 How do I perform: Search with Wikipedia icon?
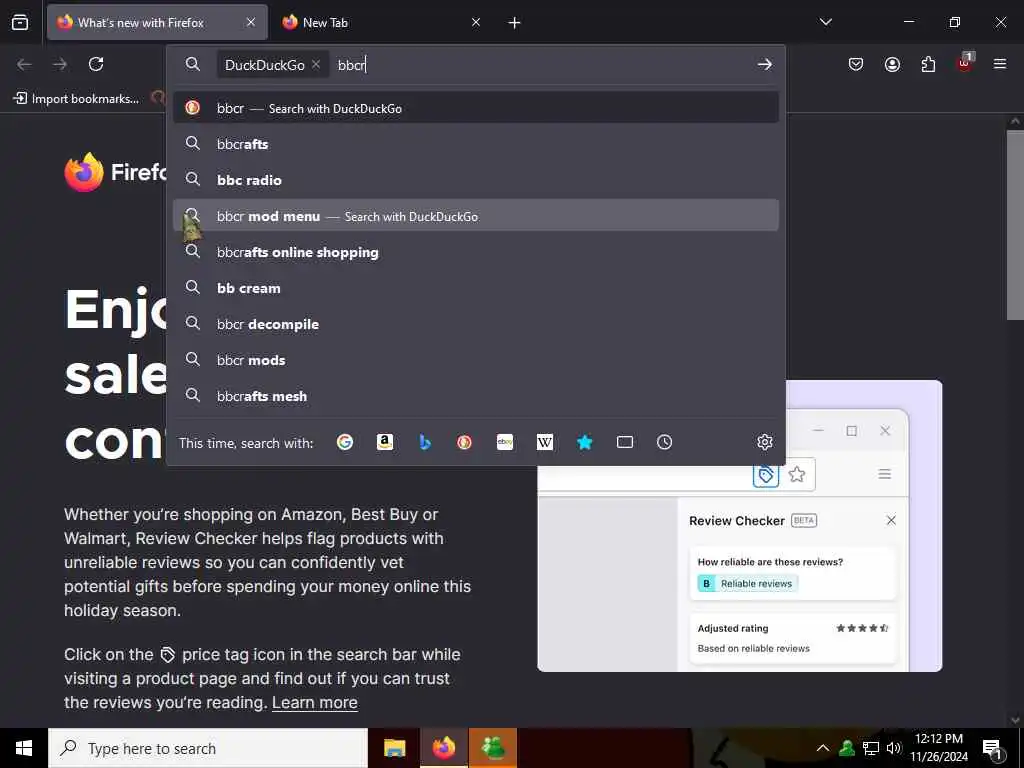545,442
